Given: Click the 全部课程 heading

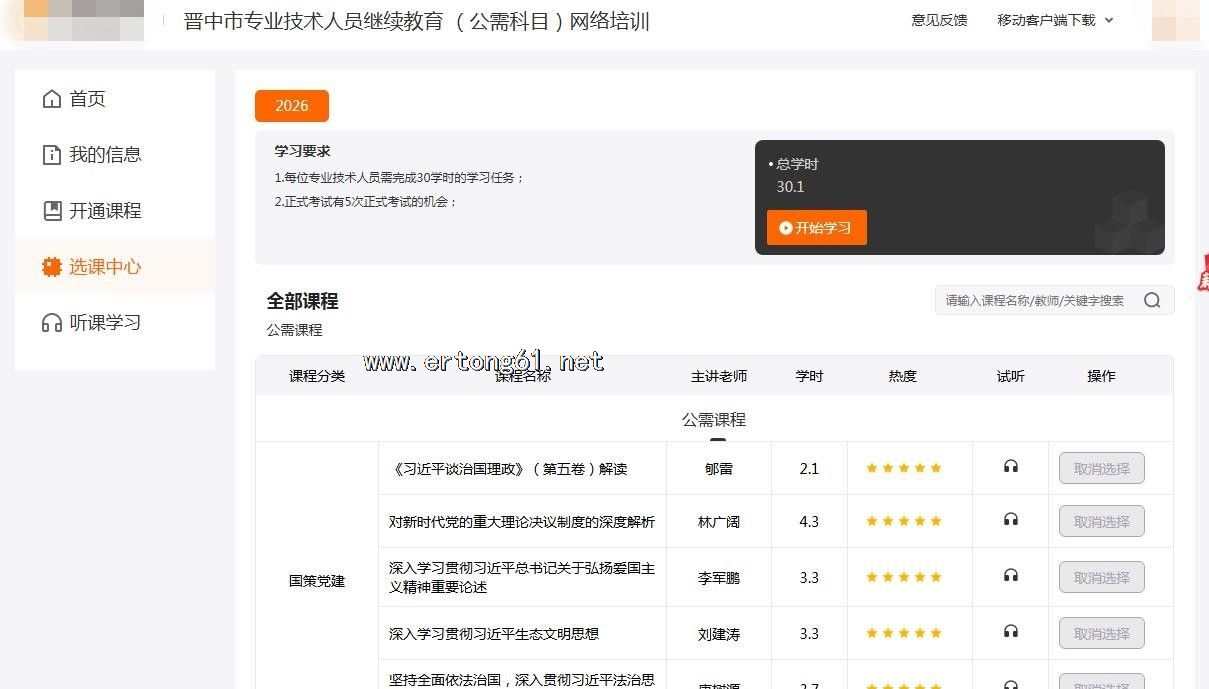Looking at the screenshot, I should click(x=302, y=301).
